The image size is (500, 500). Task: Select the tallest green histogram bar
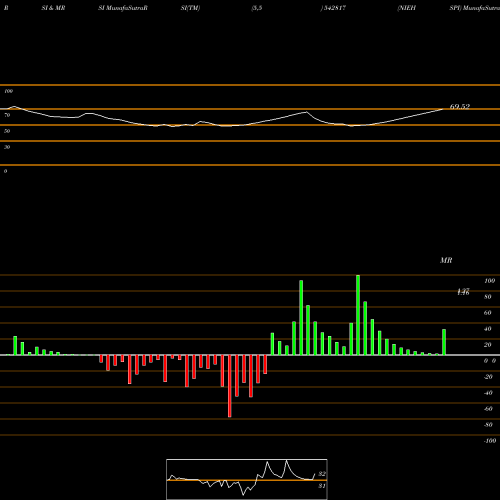click(358, 315)
